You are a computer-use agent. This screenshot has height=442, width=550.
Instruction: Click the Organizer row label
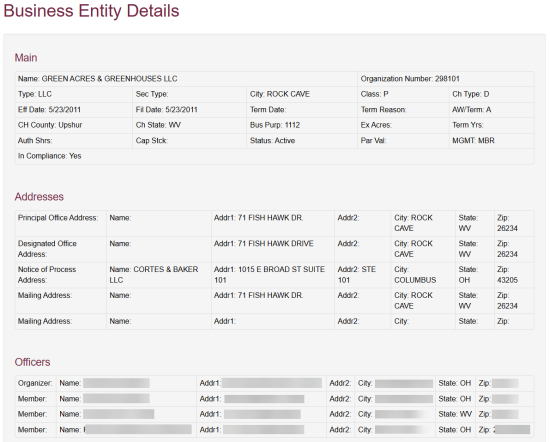point(36,383)
